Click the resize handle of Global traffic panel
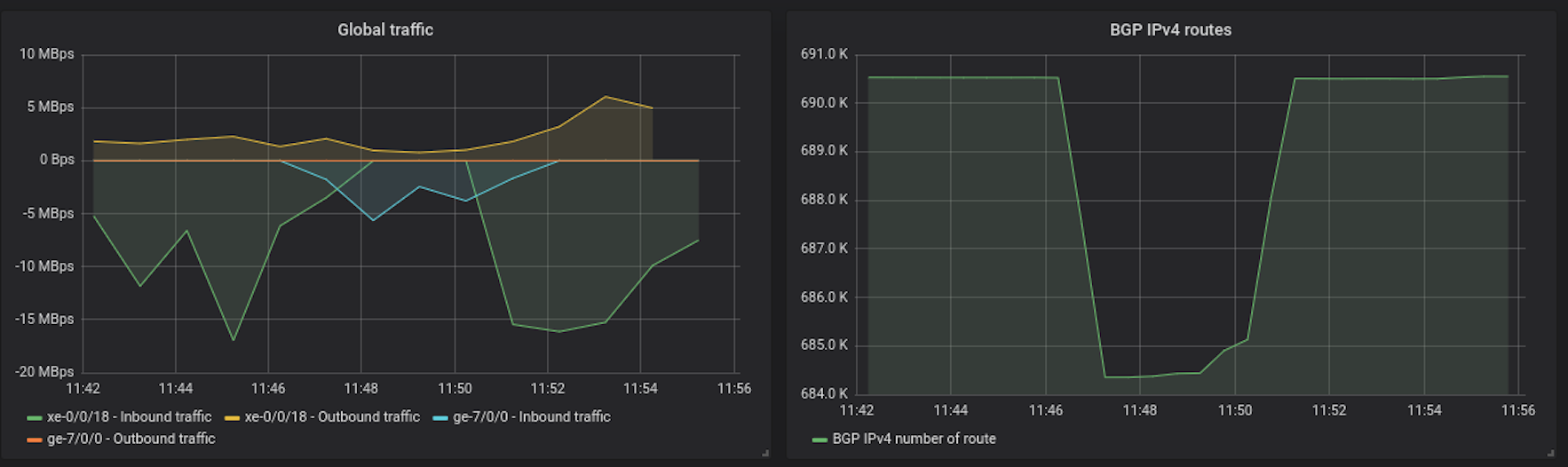1568x467 pixels. (x=765, y=454)
